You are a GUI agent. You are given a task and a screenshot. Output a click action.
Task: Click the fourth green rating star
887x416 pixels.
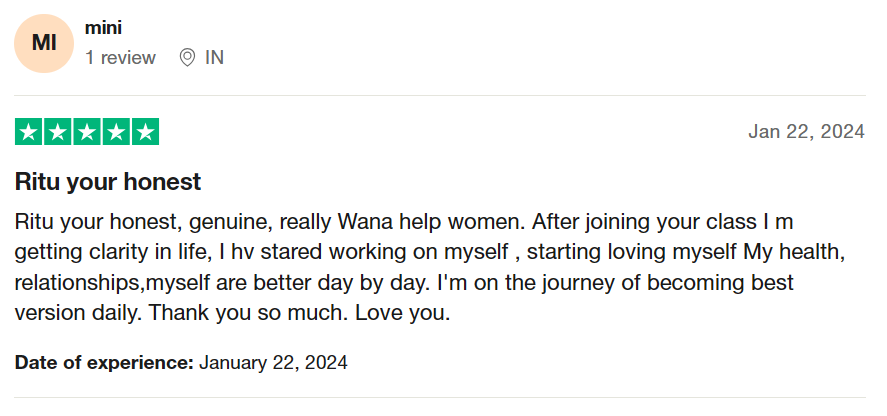116,132
